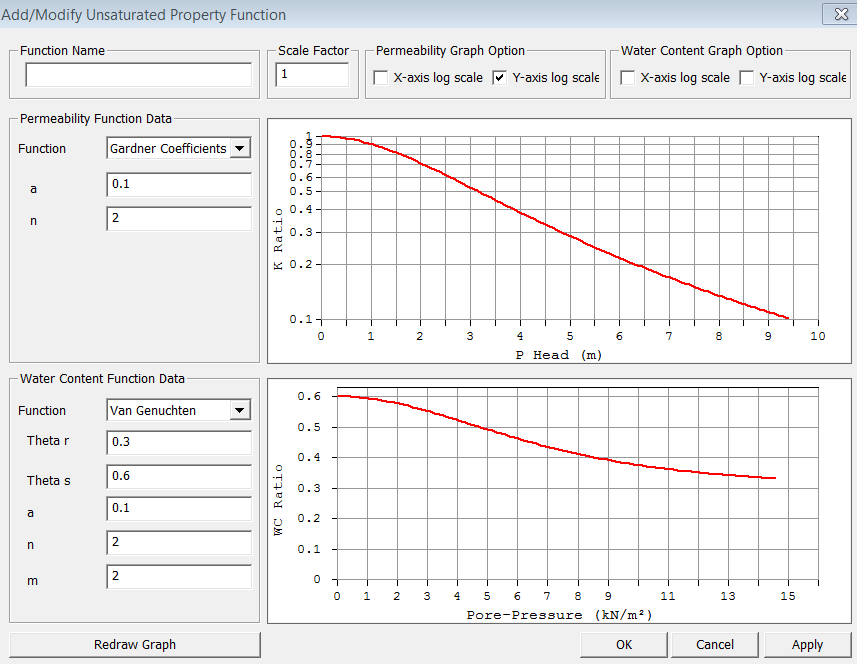This screenshot has height=664, width=857.
Task: Click the 'Theta s' label
Action: coord(49,480)
